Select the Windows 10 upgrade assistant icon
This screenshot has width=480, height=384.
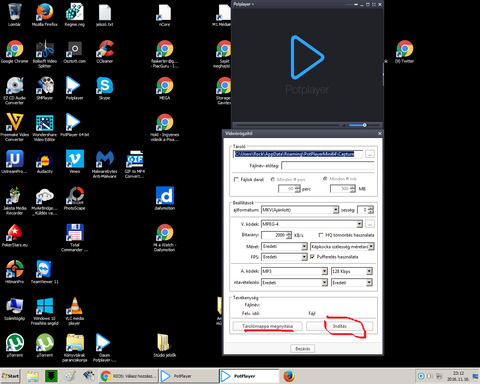pos(45,311)
